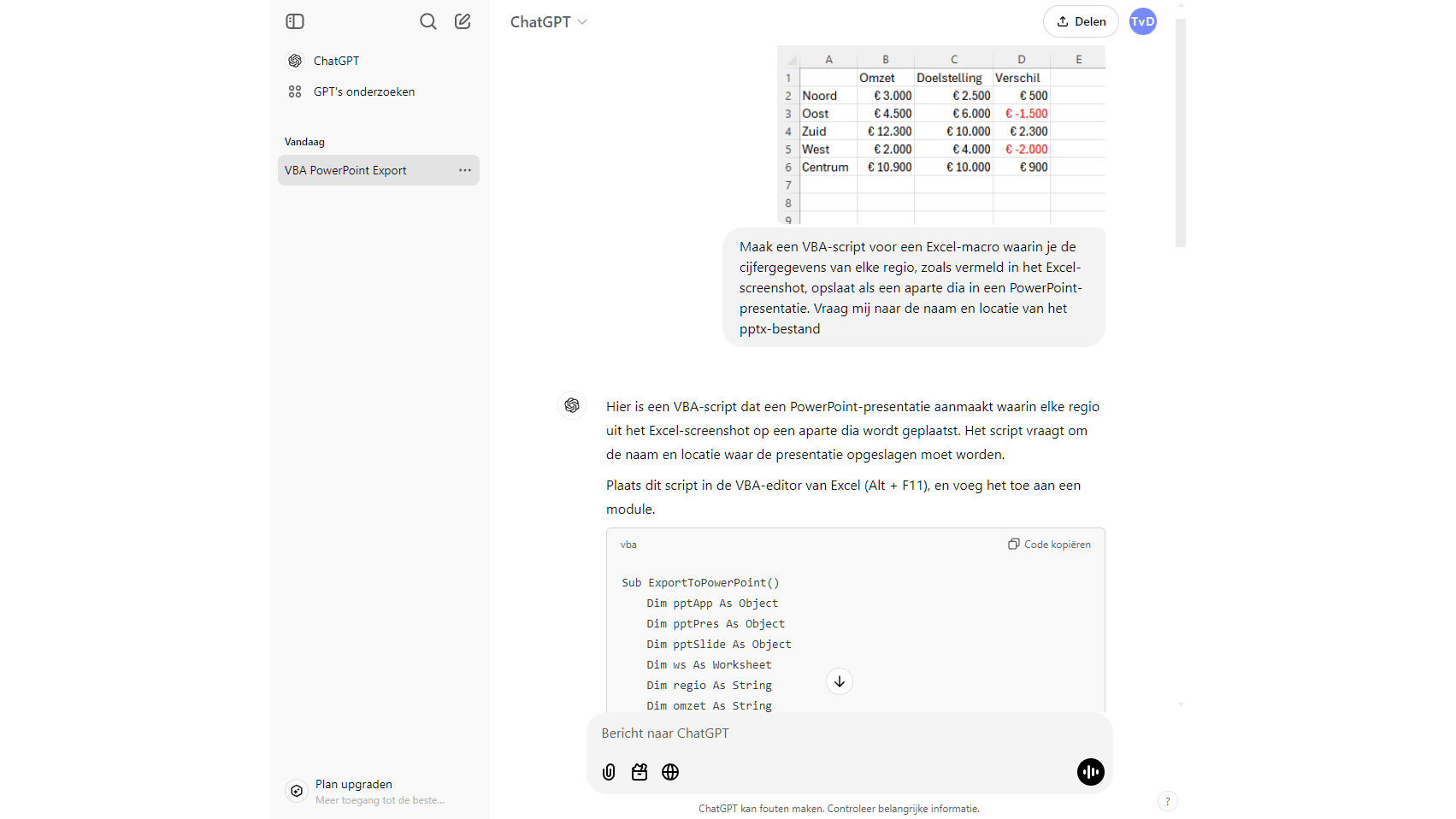Open chat search
This screenshot has width=1456, height=819.
click(x=428, y=21)
